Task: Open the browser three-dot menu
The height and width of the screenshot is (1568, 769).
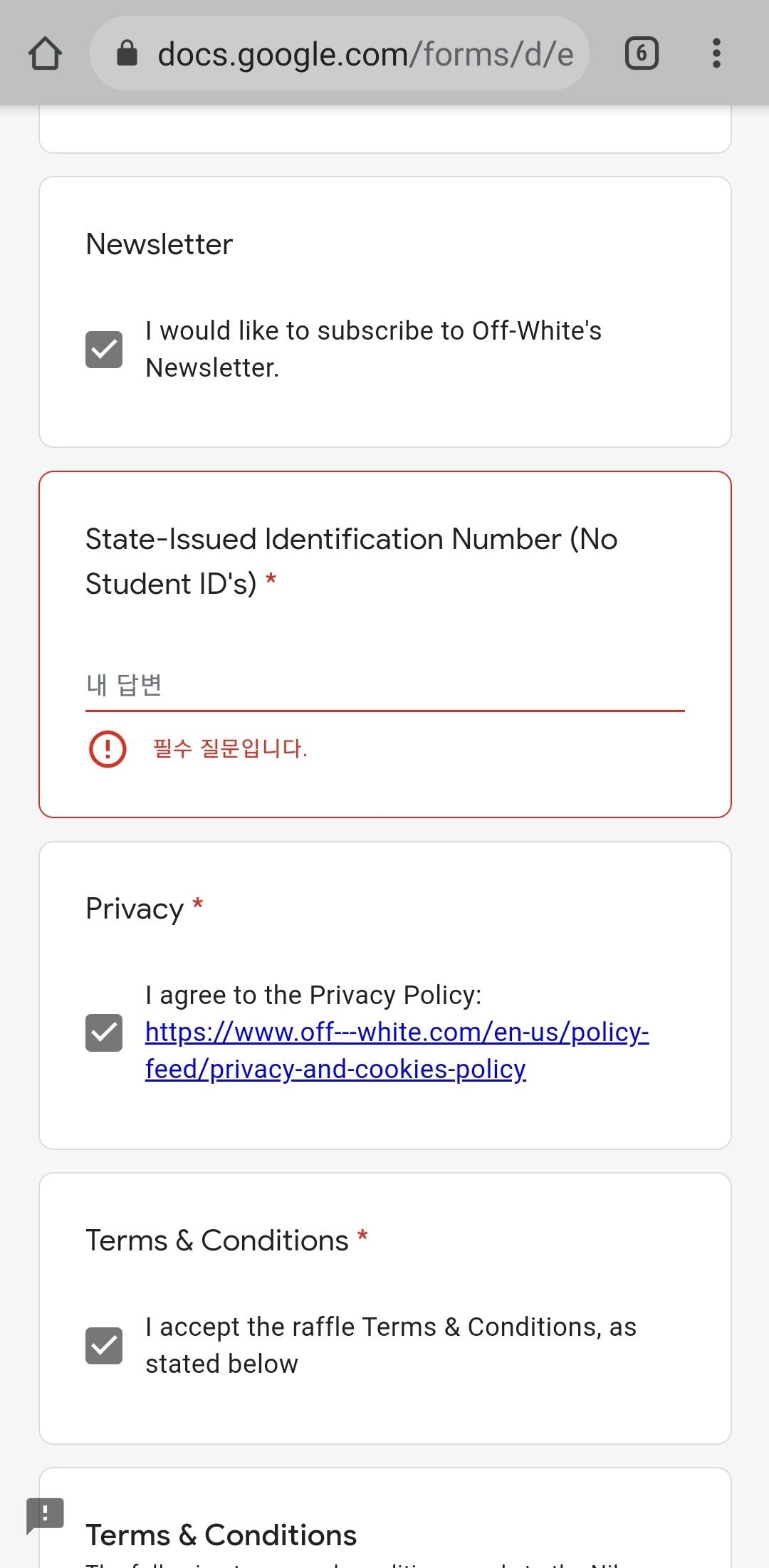Action: 716,54
